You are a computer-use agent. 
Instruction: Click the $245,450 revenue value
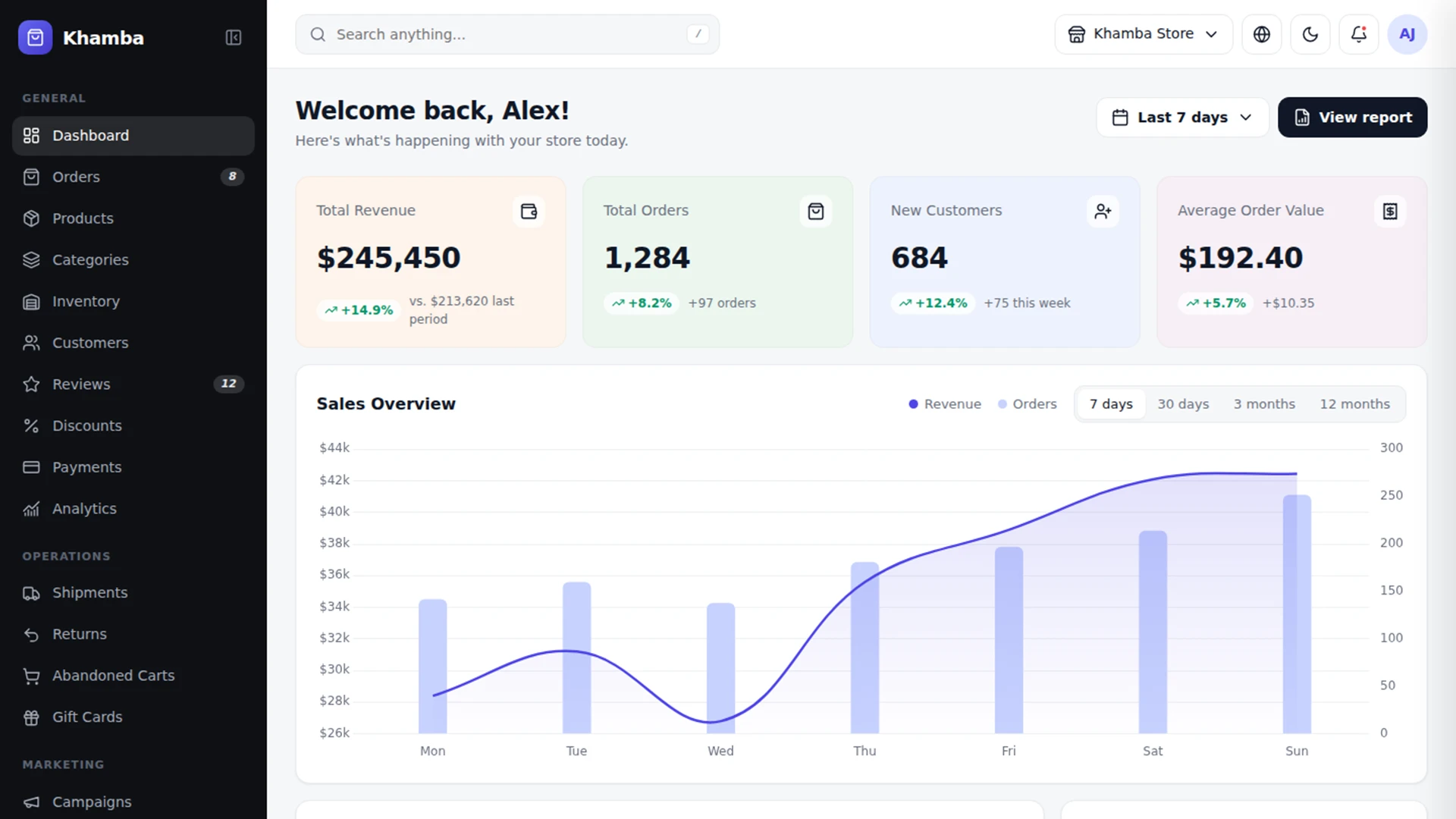(388, 258)
